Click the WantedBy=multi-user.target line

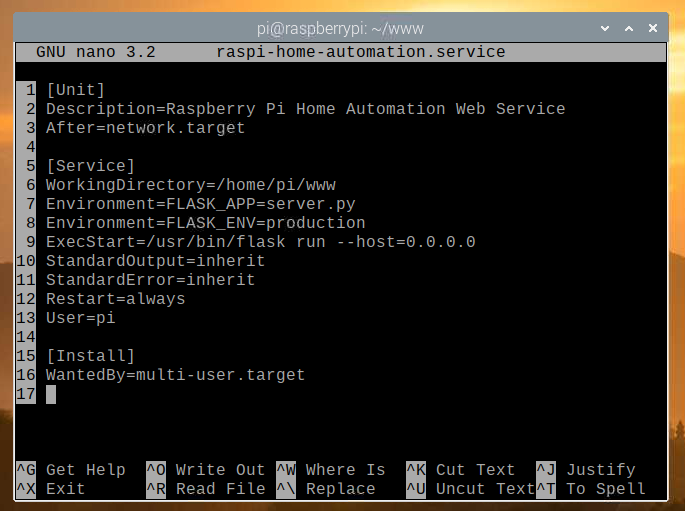coord(175,375)
